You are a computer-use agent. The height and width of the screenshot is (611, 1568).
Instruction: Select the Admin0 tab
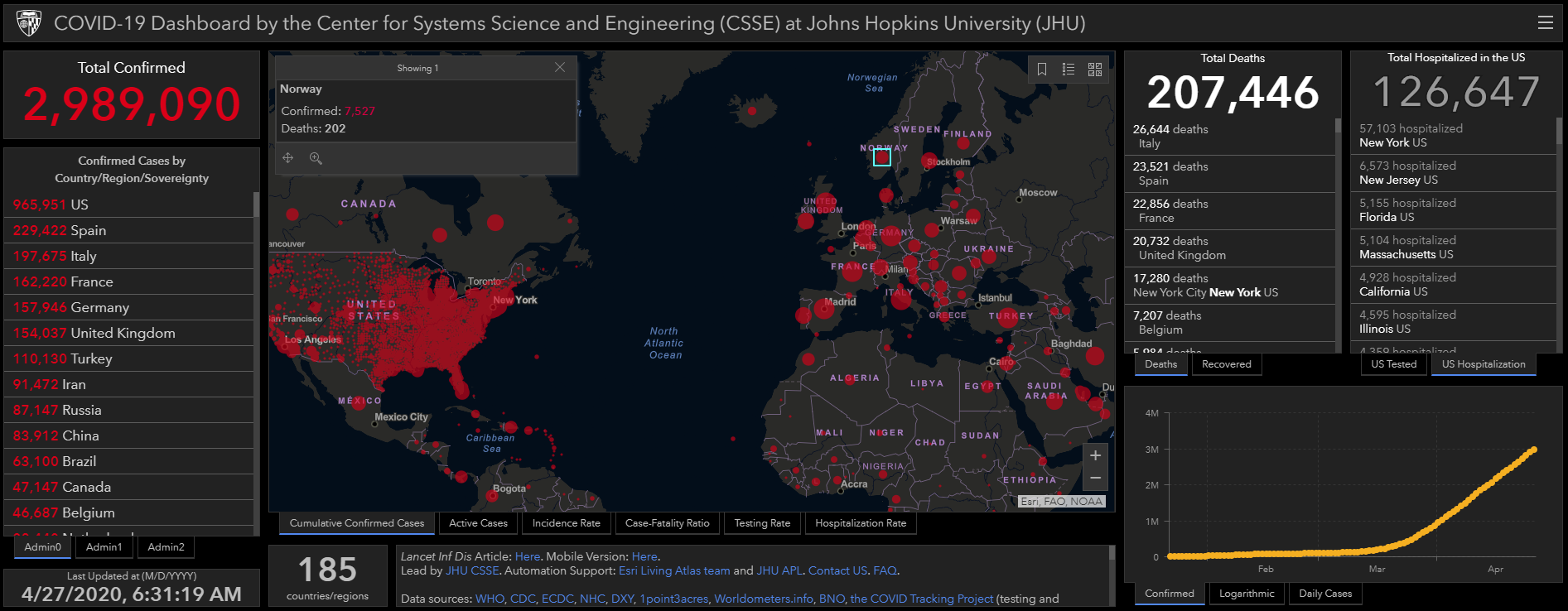[42, 547]
